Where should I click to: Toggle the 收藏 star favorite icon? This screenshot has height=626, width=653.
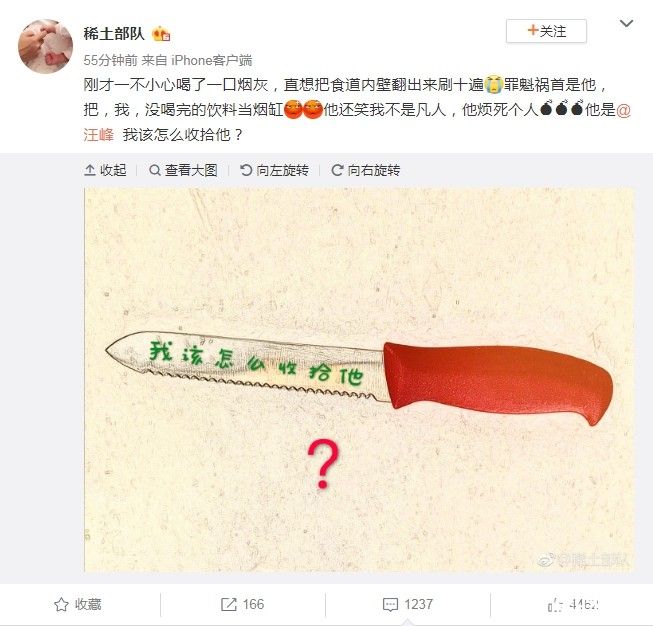point(61,604)
